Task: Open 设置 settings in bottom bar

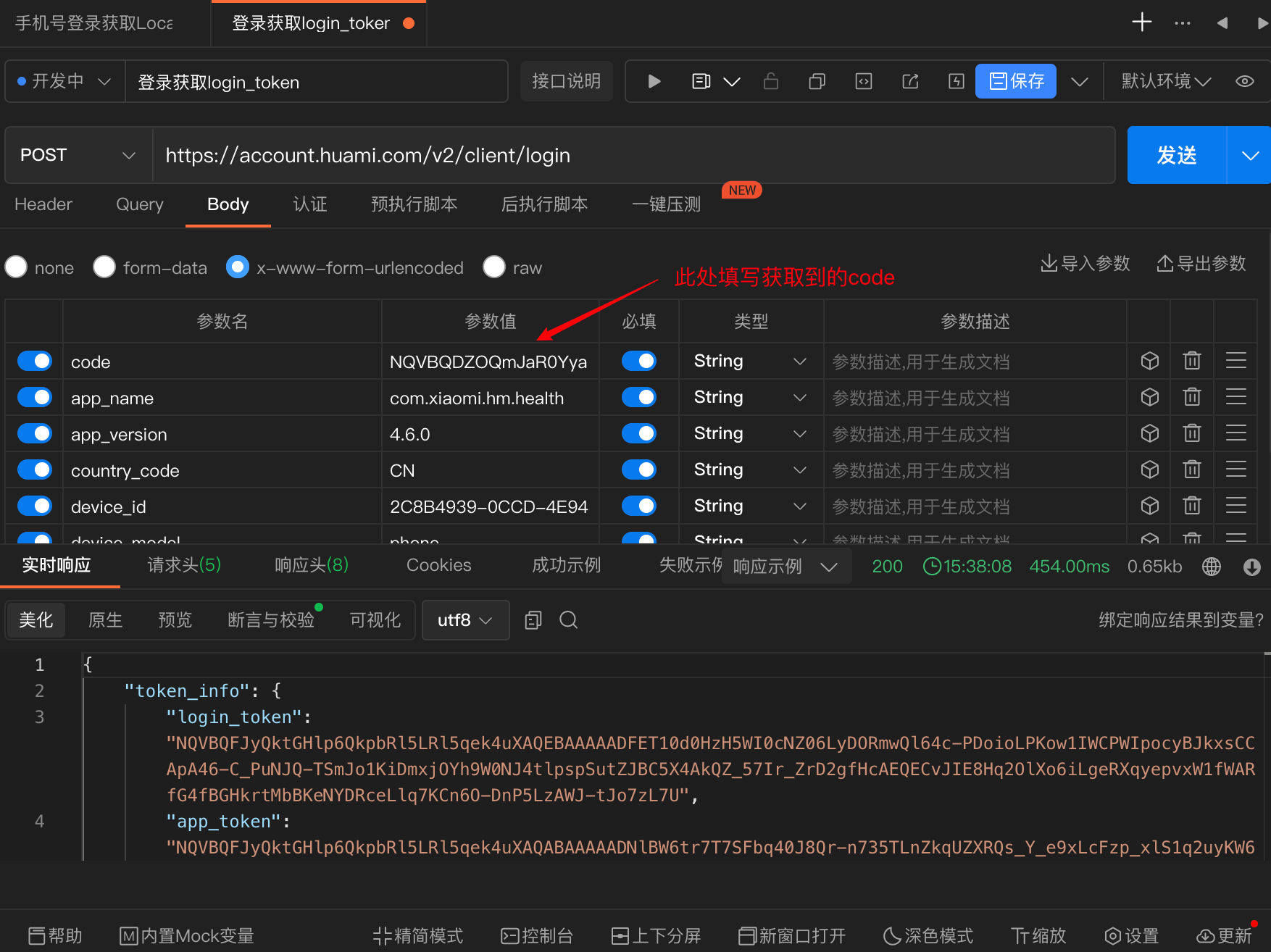Action: (1132, 936)
